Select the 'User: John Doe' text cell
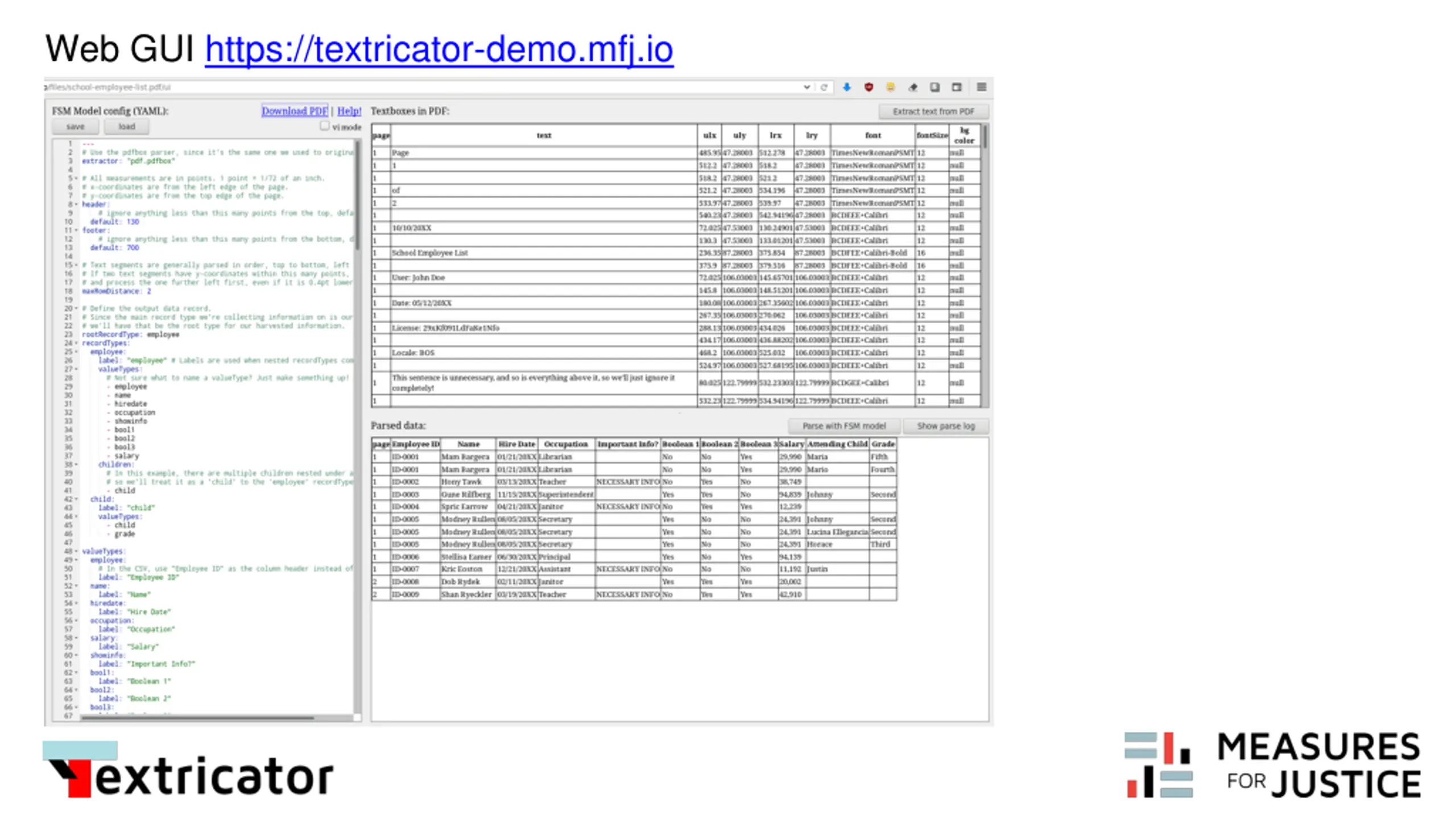This screenshot has width=1456, height=819. tap(544, 278)
